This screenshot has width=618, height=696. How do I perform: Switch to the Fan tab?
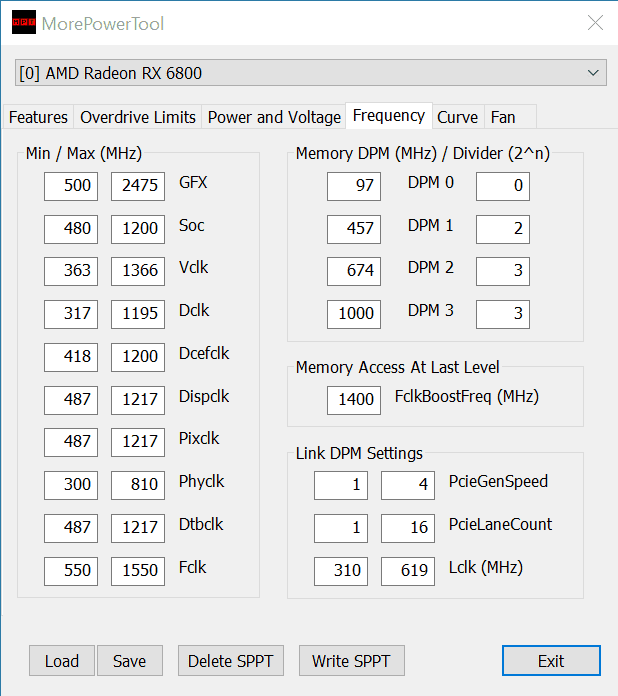pyautogui.click(x=511, y=117)
